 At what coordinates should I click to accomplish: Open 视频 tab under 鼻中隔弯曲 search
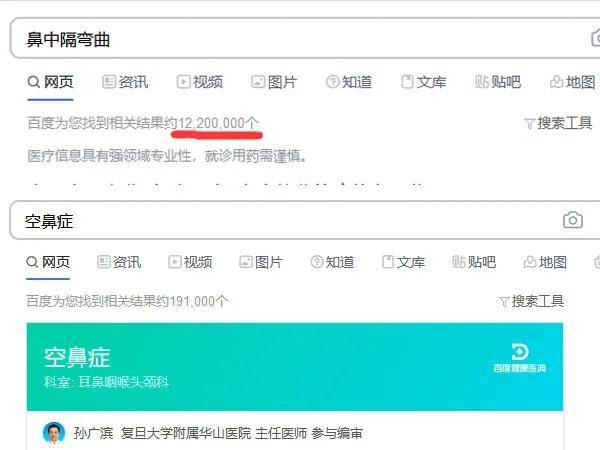tap(200, 82)
